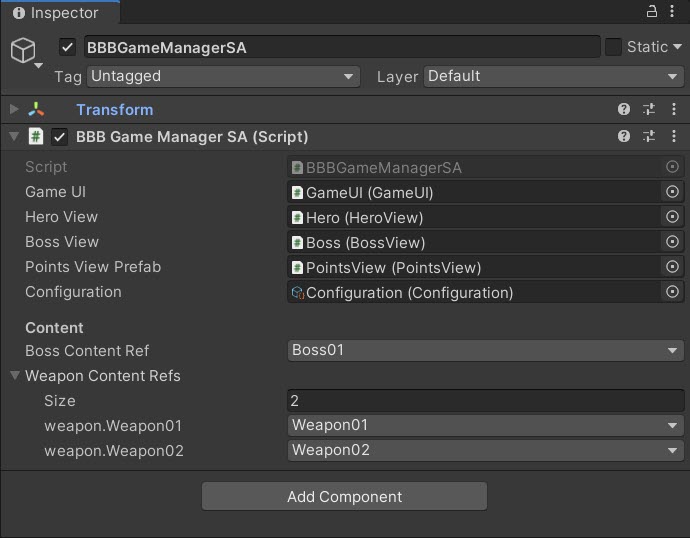Click the Add Component button
Image resolution: width=690 pixels, height=538 pixels.
pos(344,497)
